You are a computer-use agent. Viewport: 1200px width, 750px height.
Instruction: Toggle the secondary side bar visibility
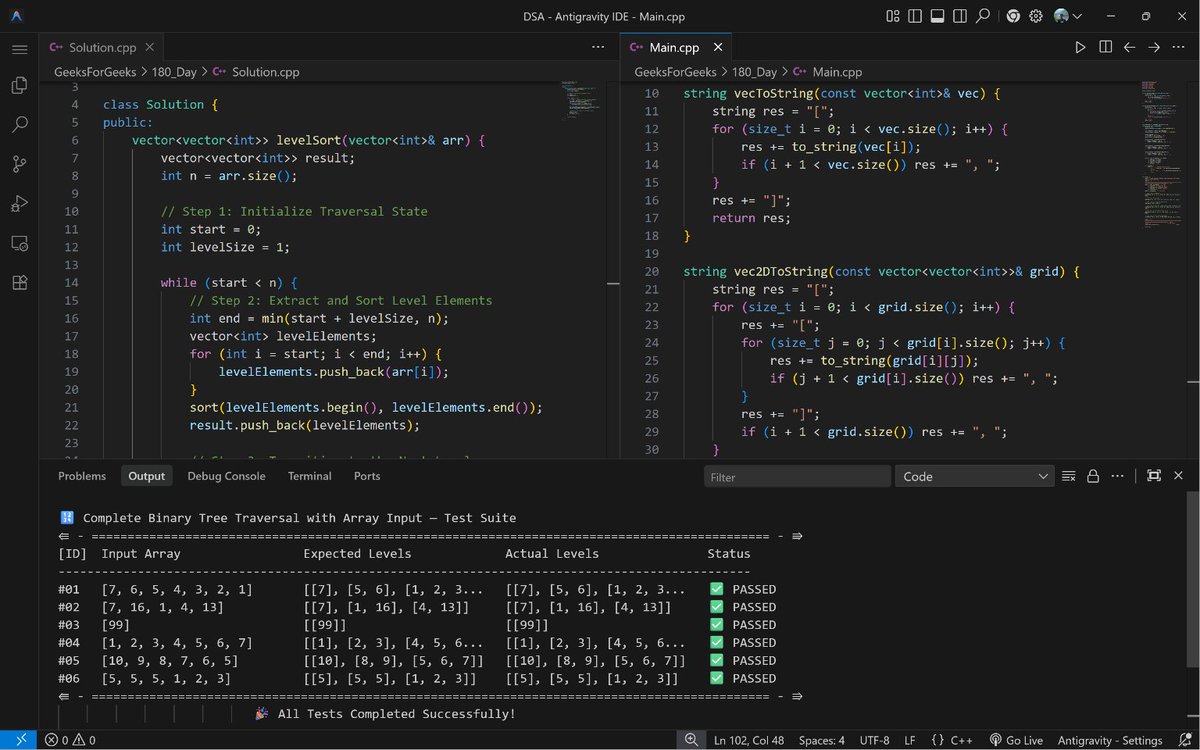[x=960, y=16]
